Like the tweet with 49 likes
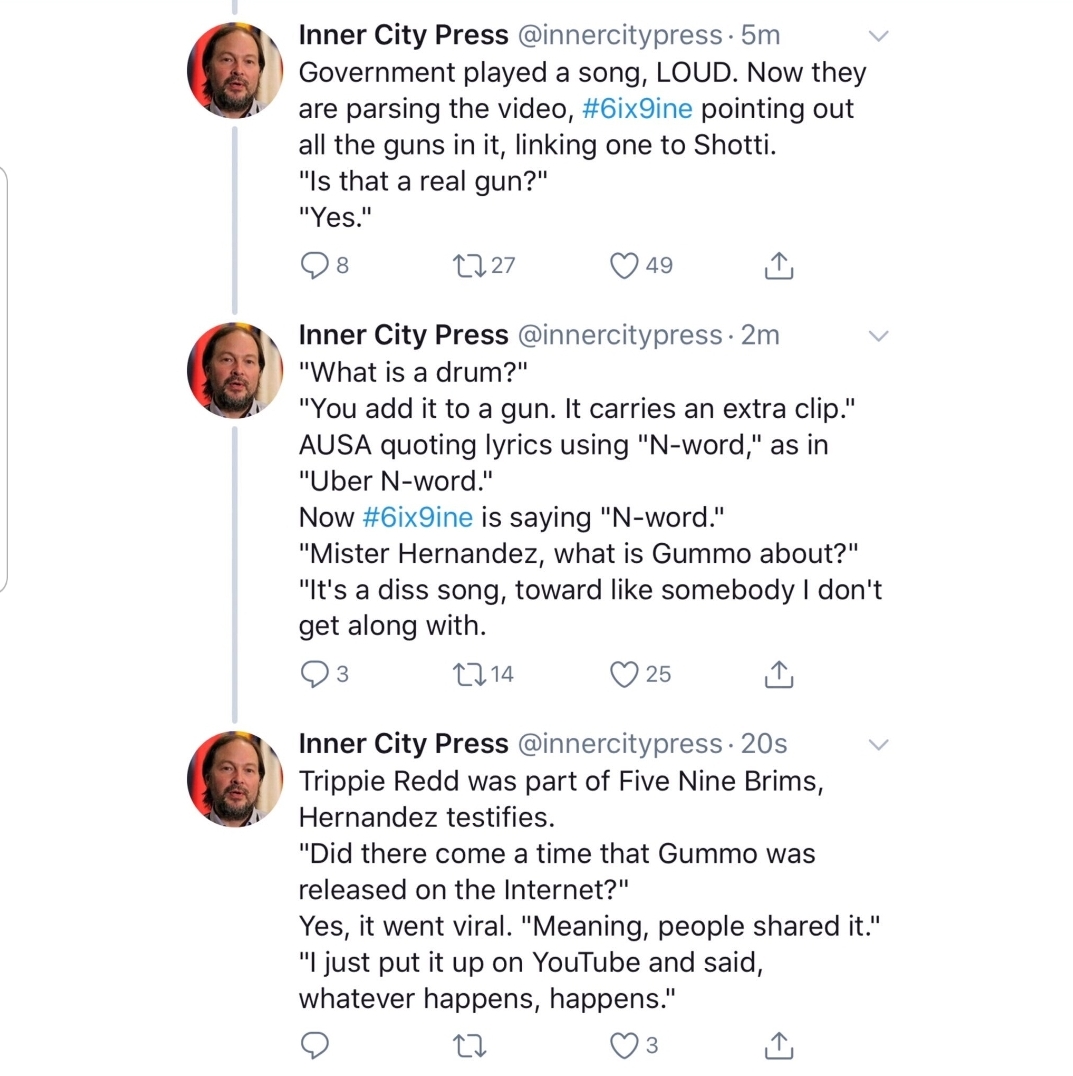This screenshot has height=1076, width=1073. [624, 266]
